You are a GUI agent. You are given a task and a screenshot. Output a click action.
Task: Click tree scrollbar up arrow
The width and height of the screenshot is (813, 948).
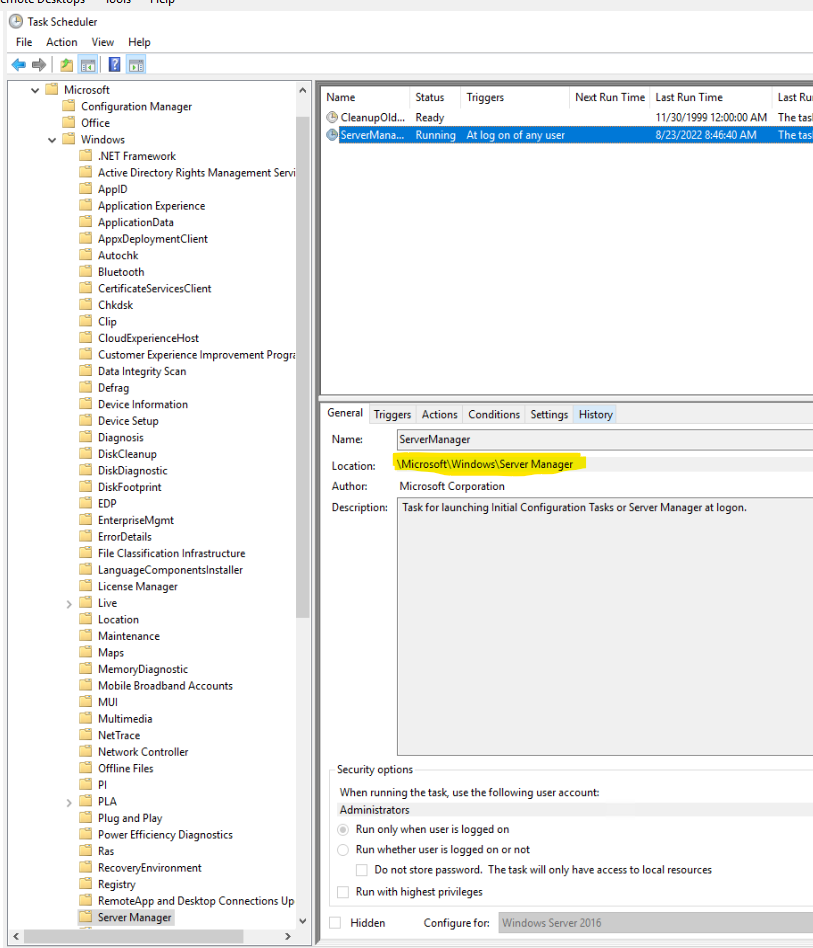(x=303, y=90)
